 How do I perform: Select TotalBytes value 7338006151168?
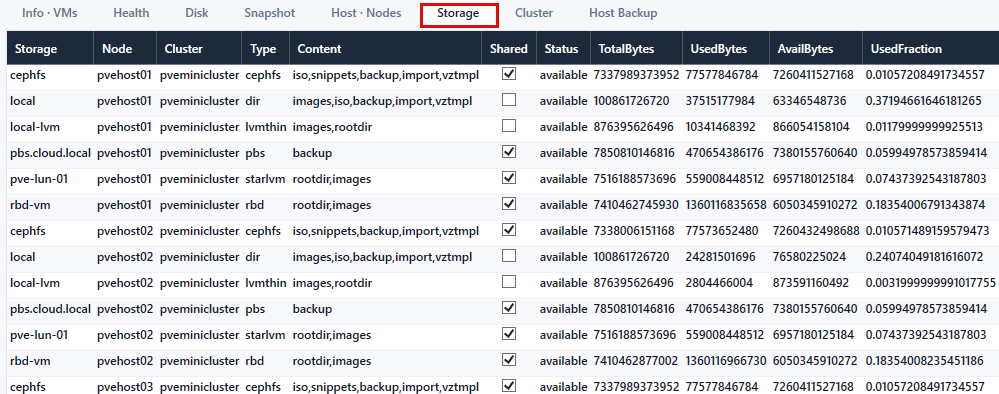pos(634,230)
